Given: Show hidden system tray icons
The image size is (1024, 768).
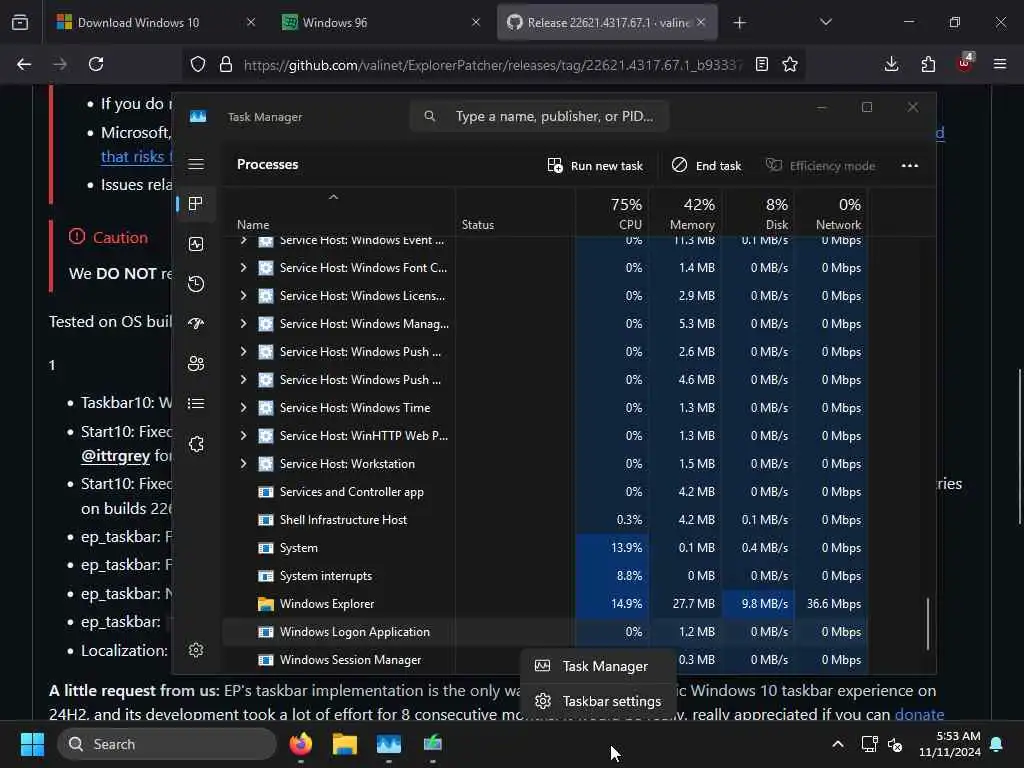Looking at the screenshot, I should pyautogui.click(x=837, y=744).
